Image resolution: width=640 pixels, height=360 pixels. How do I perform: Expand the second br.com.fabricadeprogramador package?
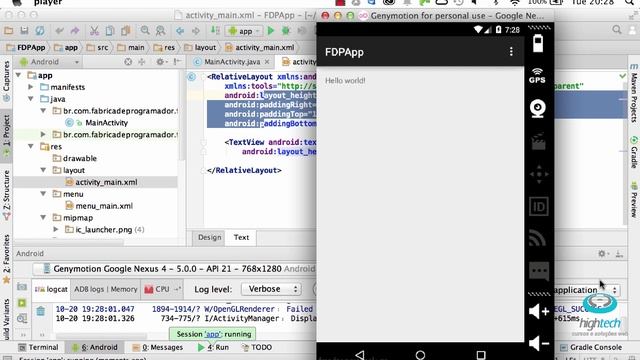43,134
